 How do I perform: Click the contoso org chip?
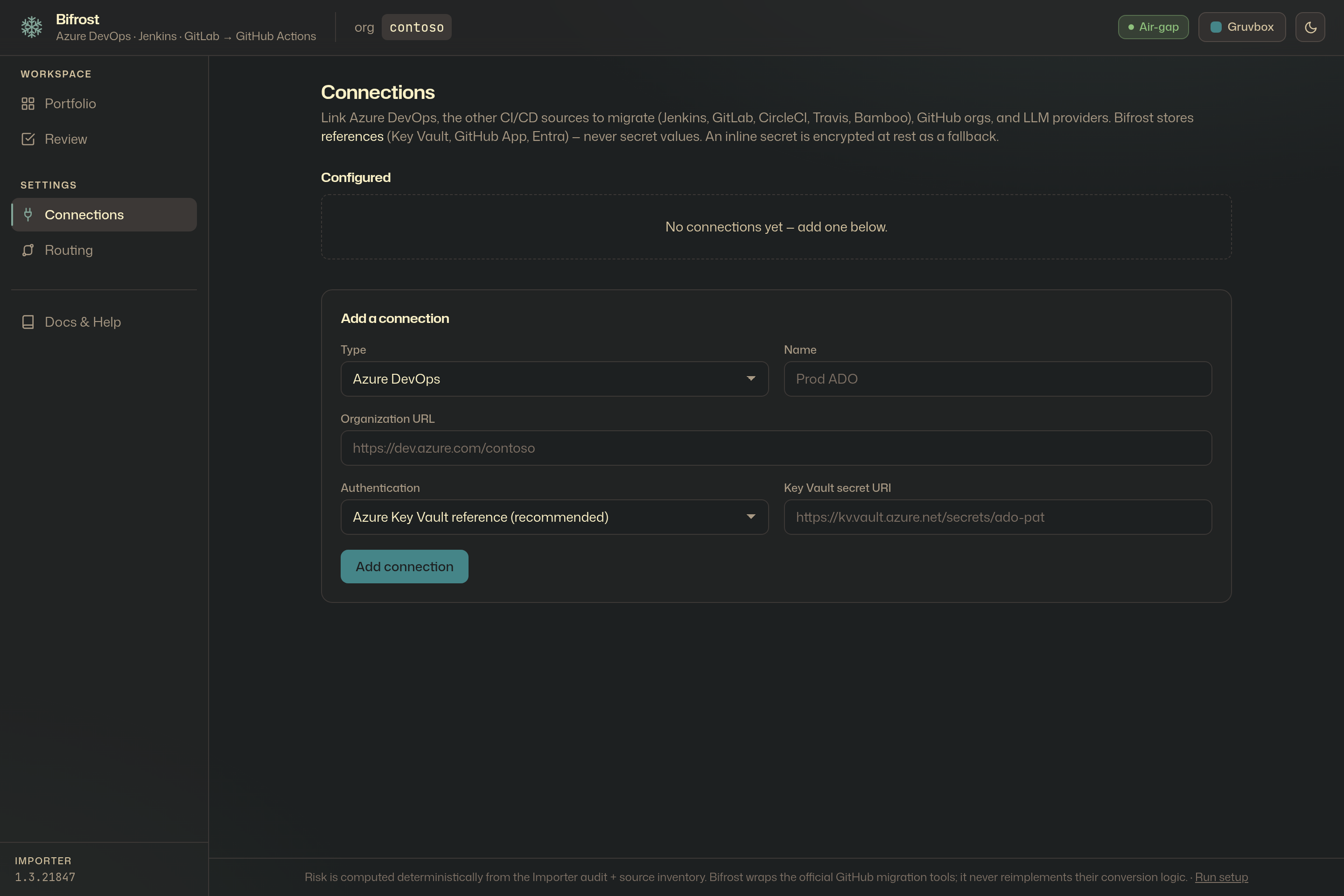(x=417, y=27)
